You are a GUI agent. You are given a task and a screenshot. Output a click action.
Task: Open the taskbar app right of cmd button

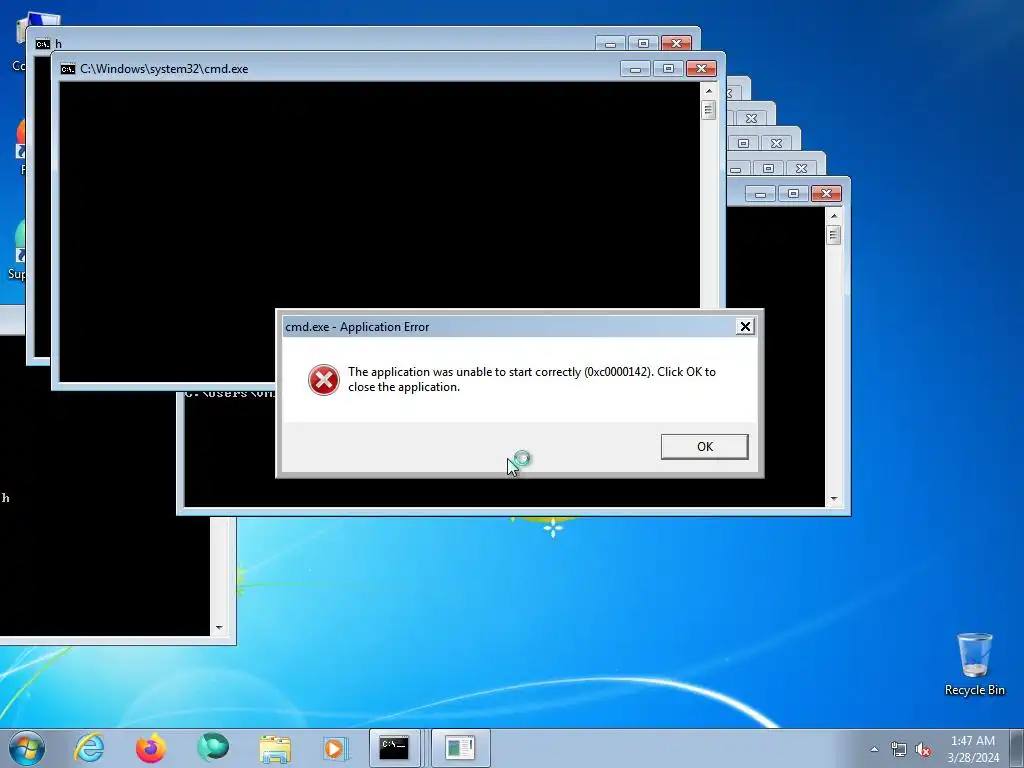460,748
